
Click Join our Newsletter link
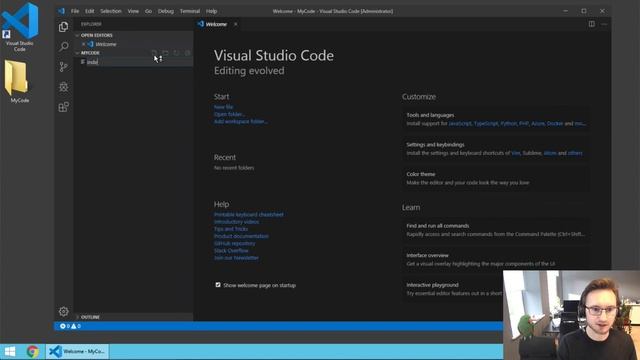236,258
